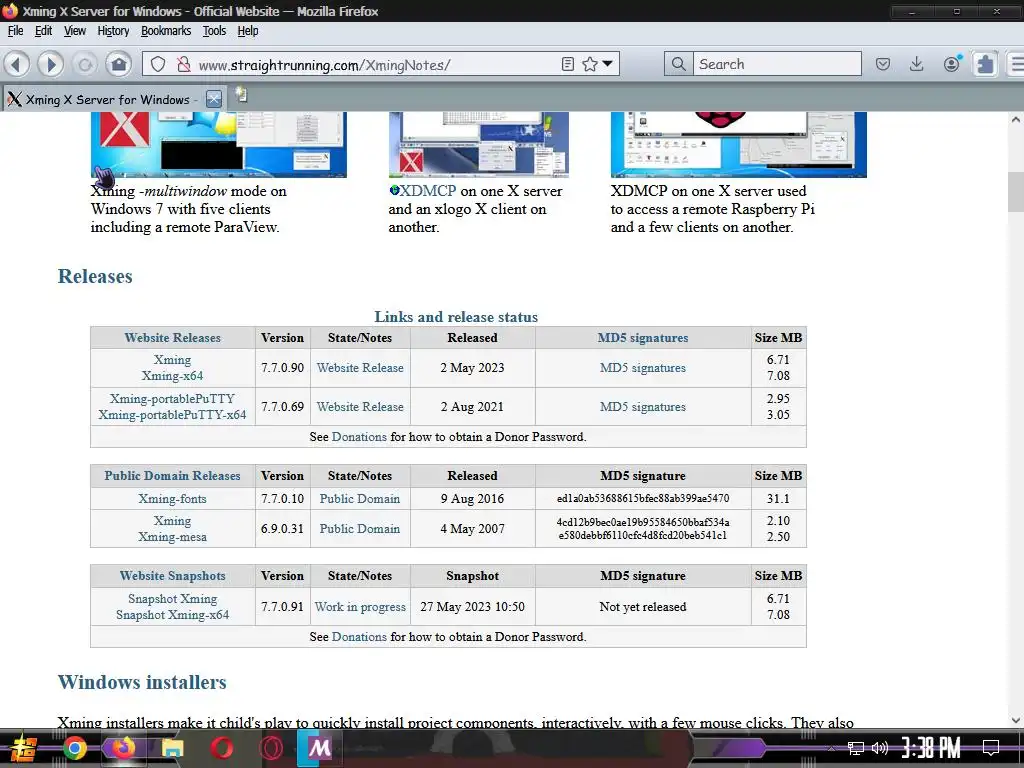Open the Xming-portablePuTTY-x64 link
This screenshot has height=768, width=1024.
pos(172,415)
